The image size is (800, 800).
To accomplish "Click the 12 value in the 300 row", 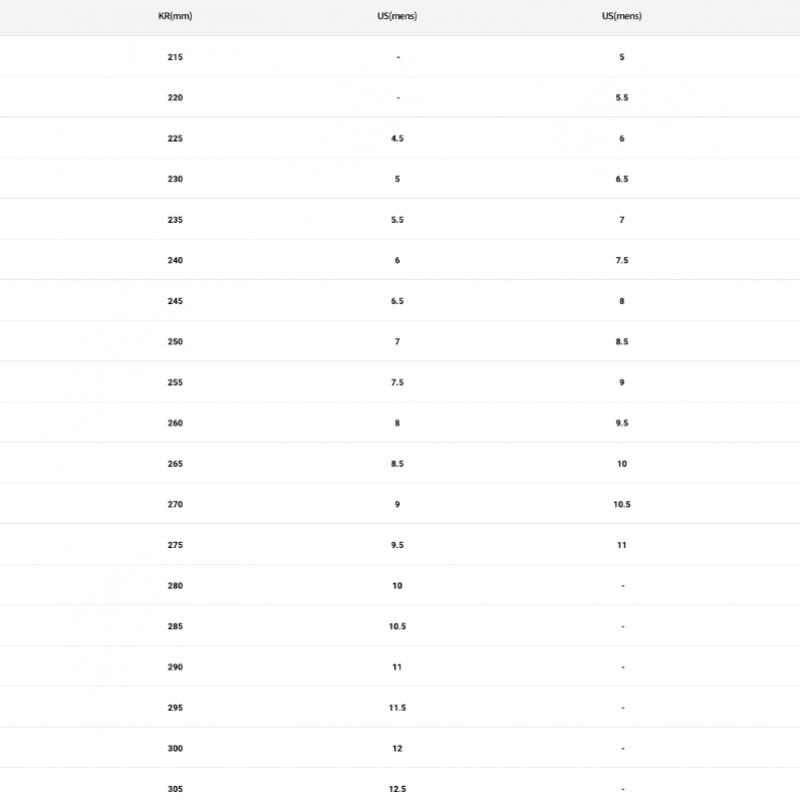I will [x=397, y=748].
